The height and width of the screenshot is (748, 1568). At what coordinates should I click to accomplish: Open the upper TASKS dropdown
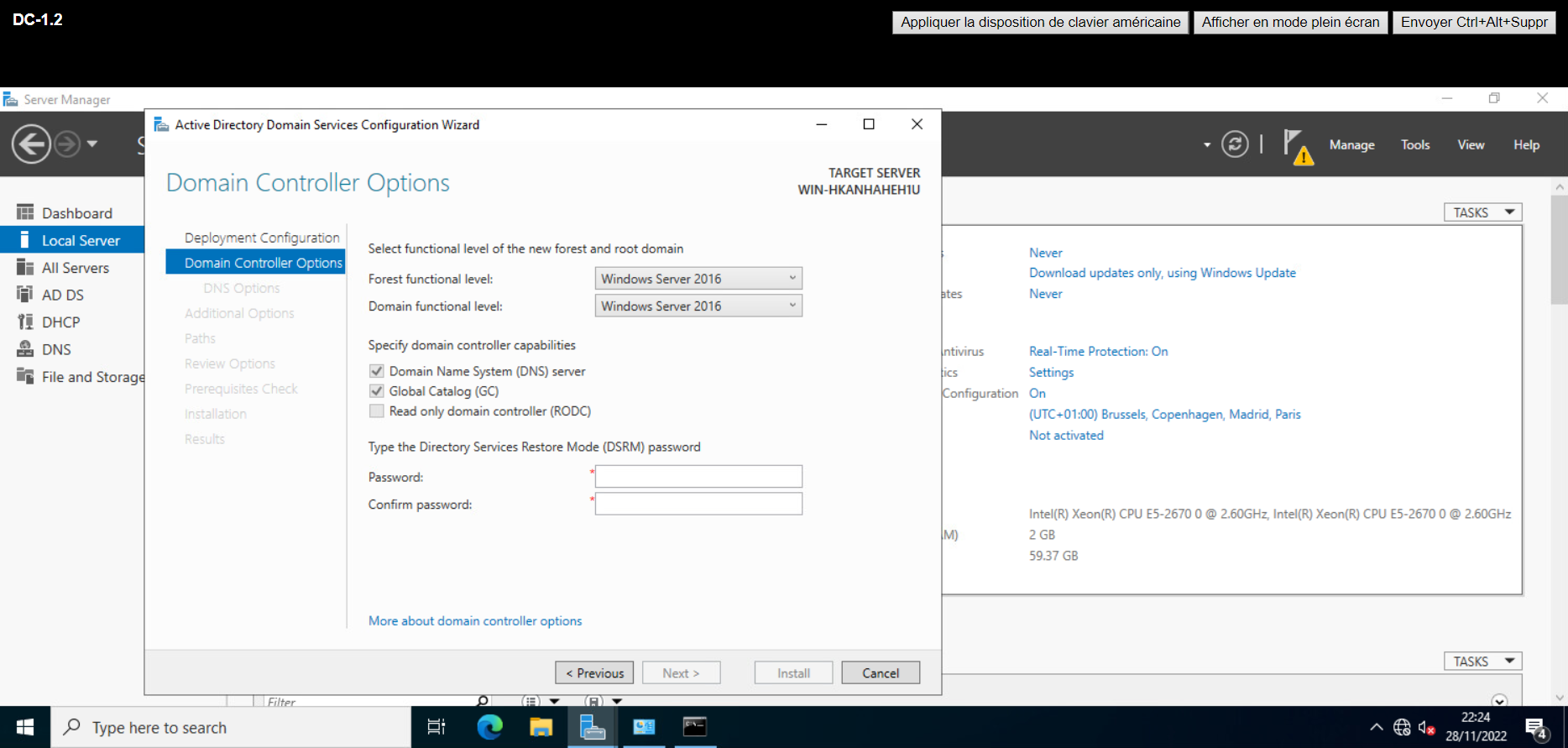point(1482,212)
